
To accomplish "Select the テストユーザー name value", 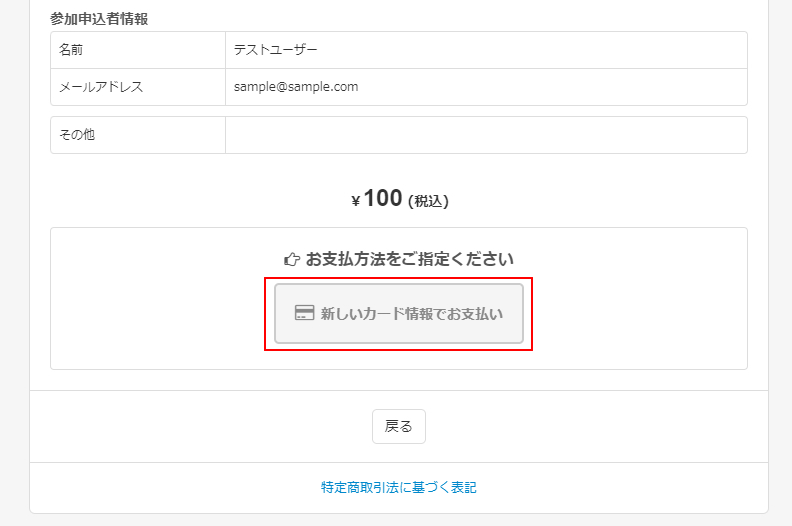I will click(x=276, y=50).
